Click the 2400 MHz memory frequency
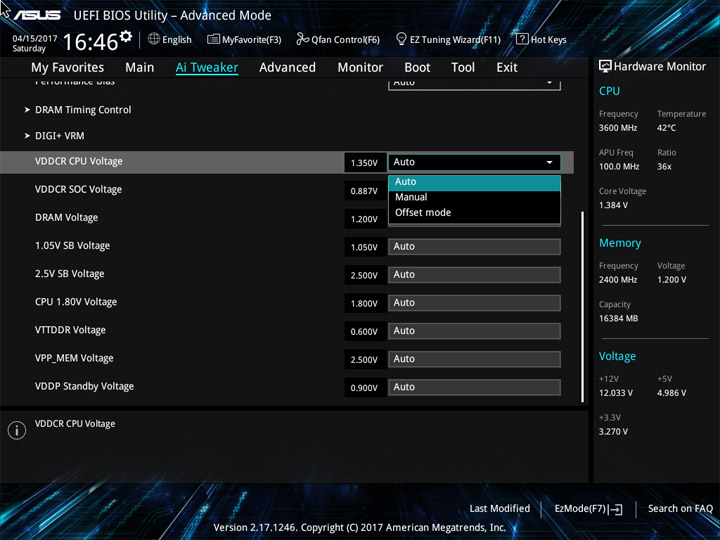The height and width of the screenshot is (540, 720). point(618,280)
